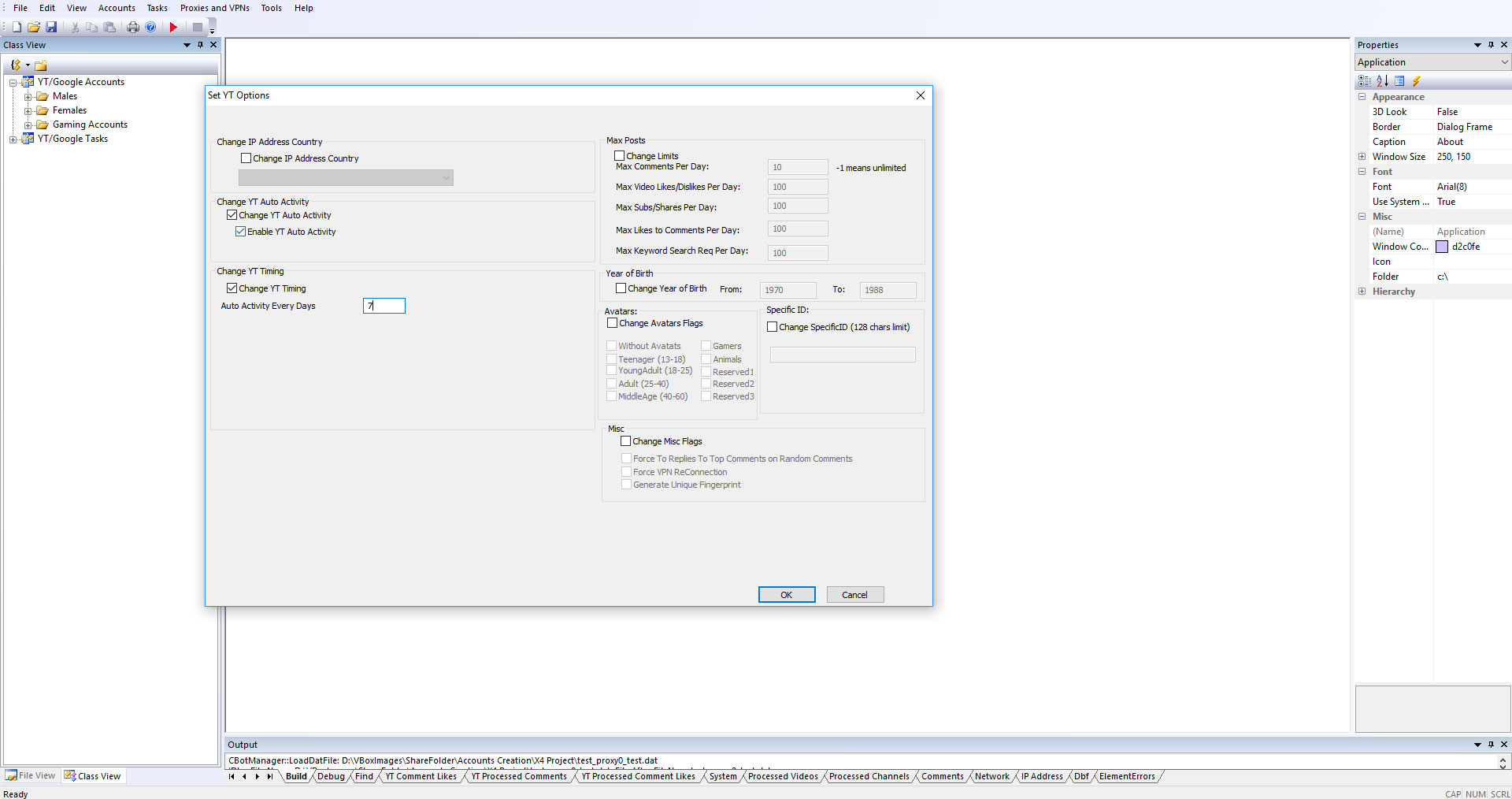Open the blue Help question mark icon
The height and width of the screenshot is (799, 1512).
pyautogui.click(x=150, y=27)
